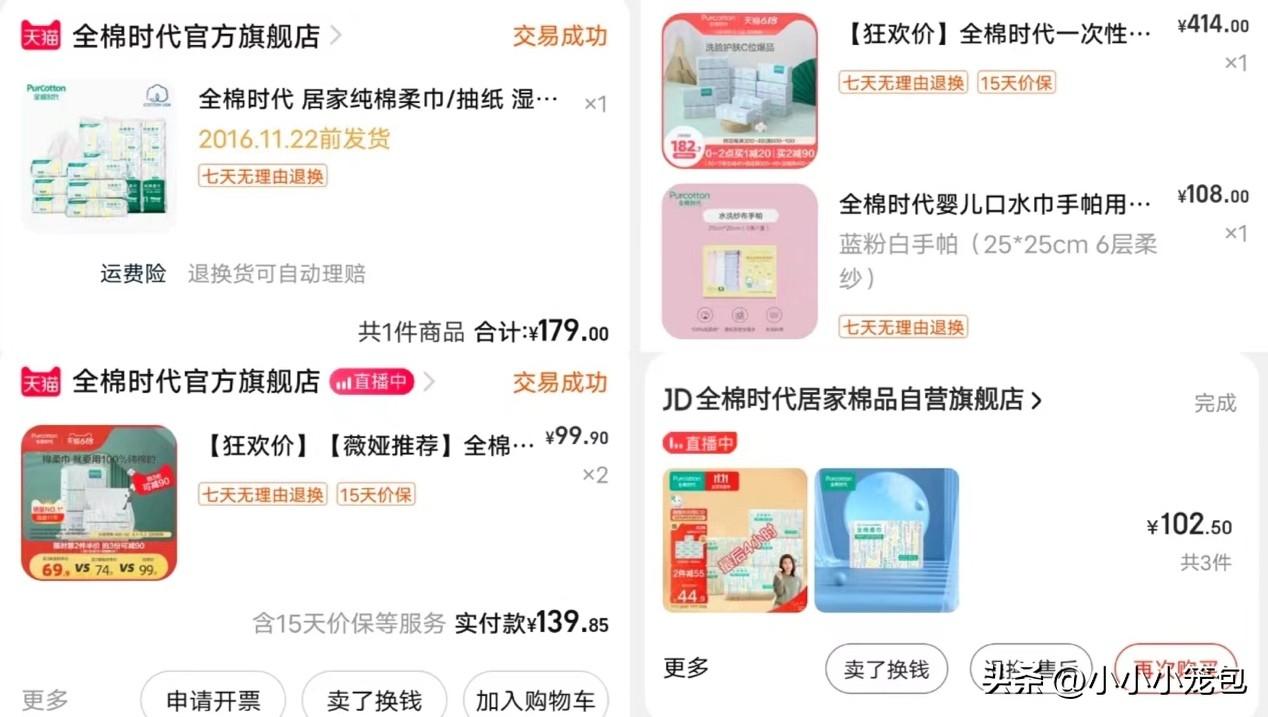Tap the 申请开票 button
The image size is (1268, 717).
[213, 699]
